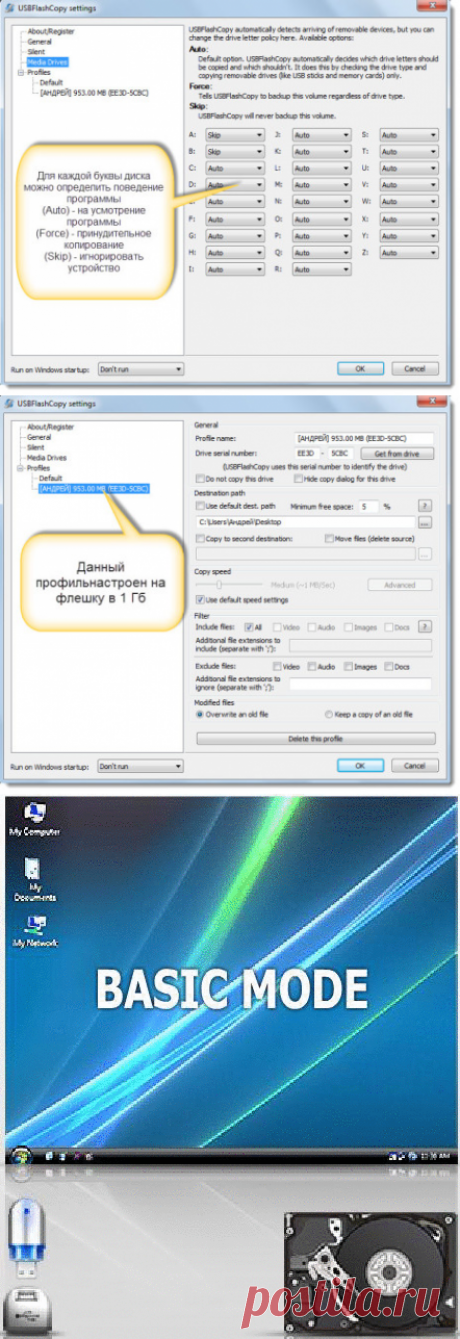
Task: Enable Use default dest. path checkbox
Action: click(201, 506)
